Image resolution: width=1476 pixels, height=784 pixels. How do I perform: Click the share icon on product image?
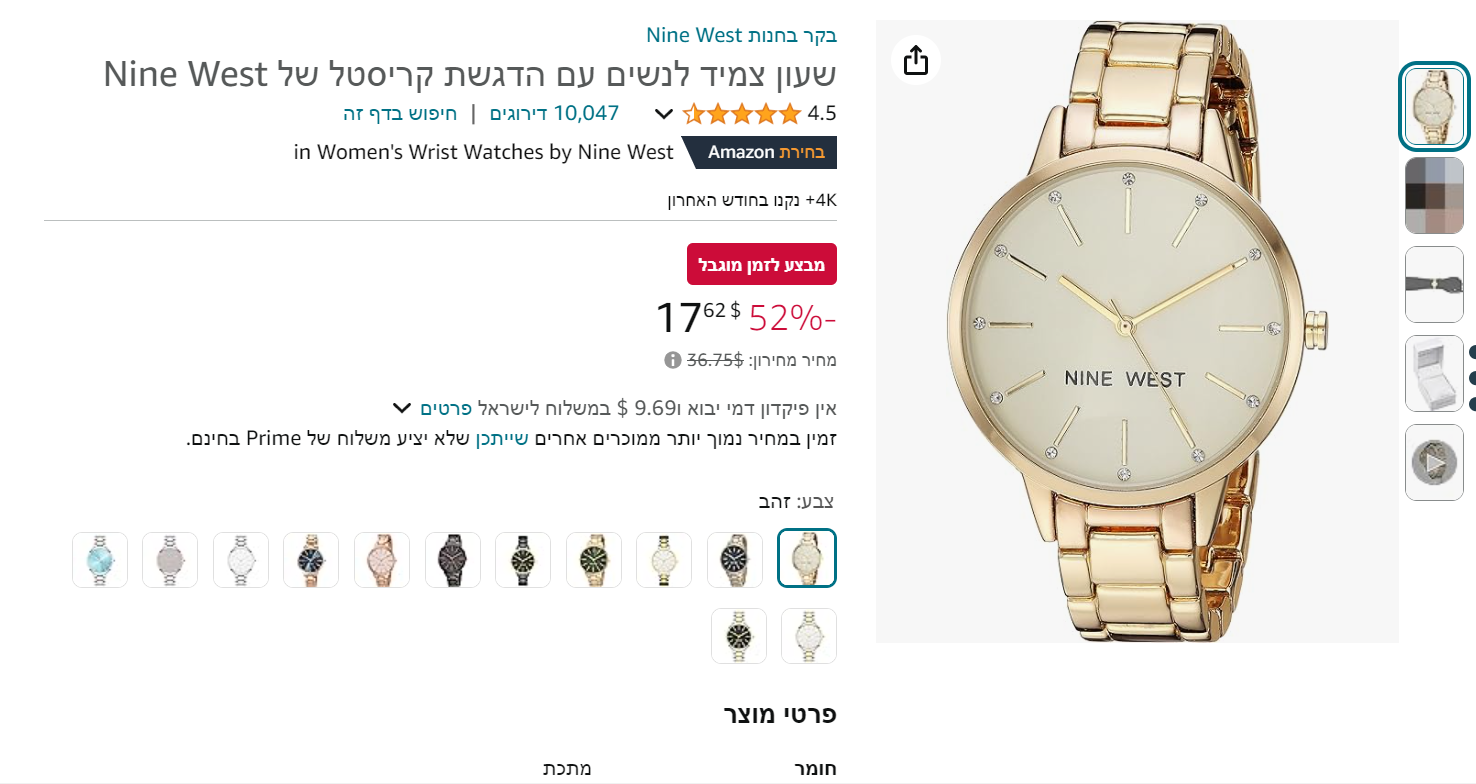[x=916, y=61]
